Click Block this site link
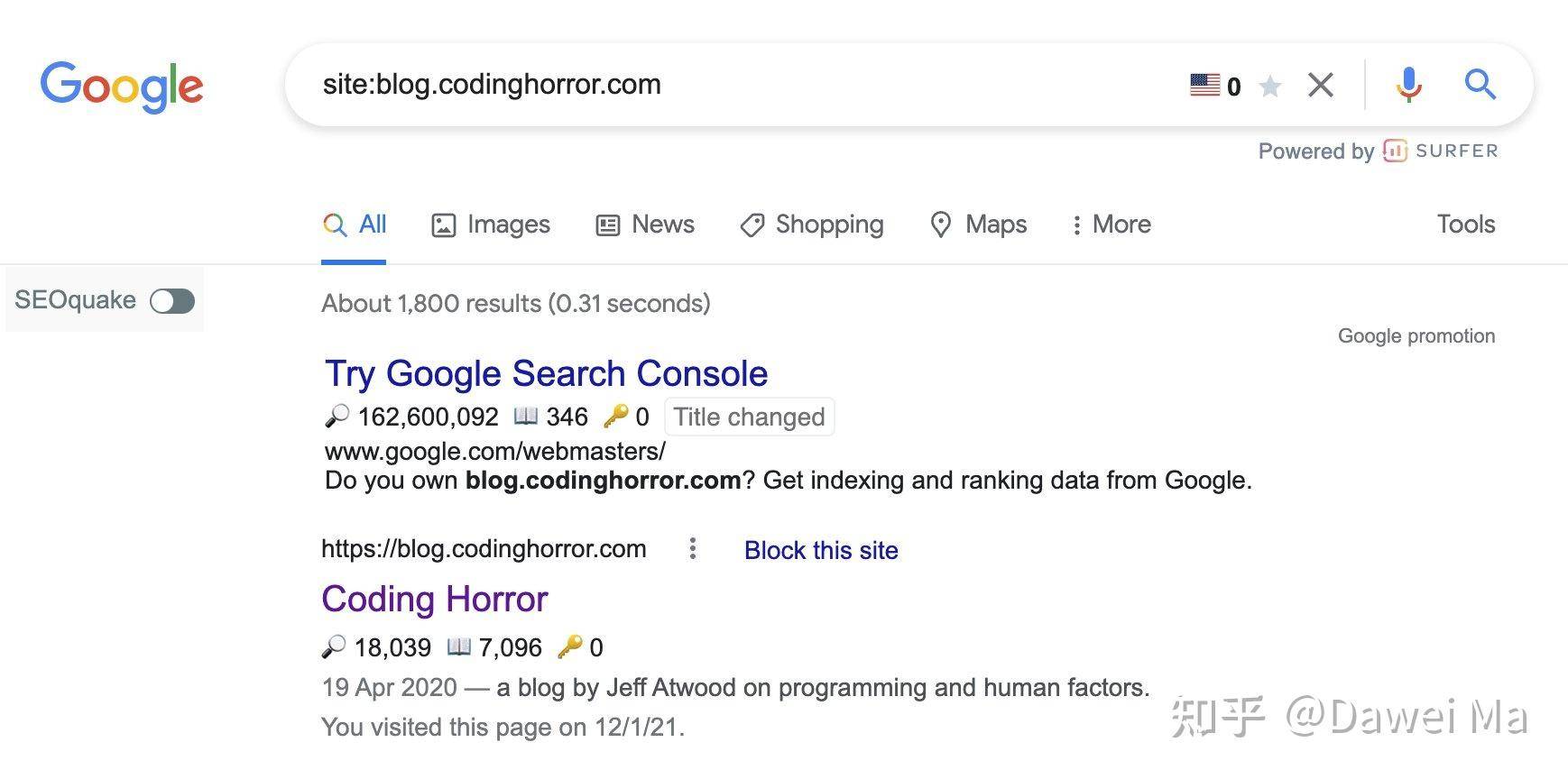The height and width of the screenshot is (779, 1568). [821, 550]
